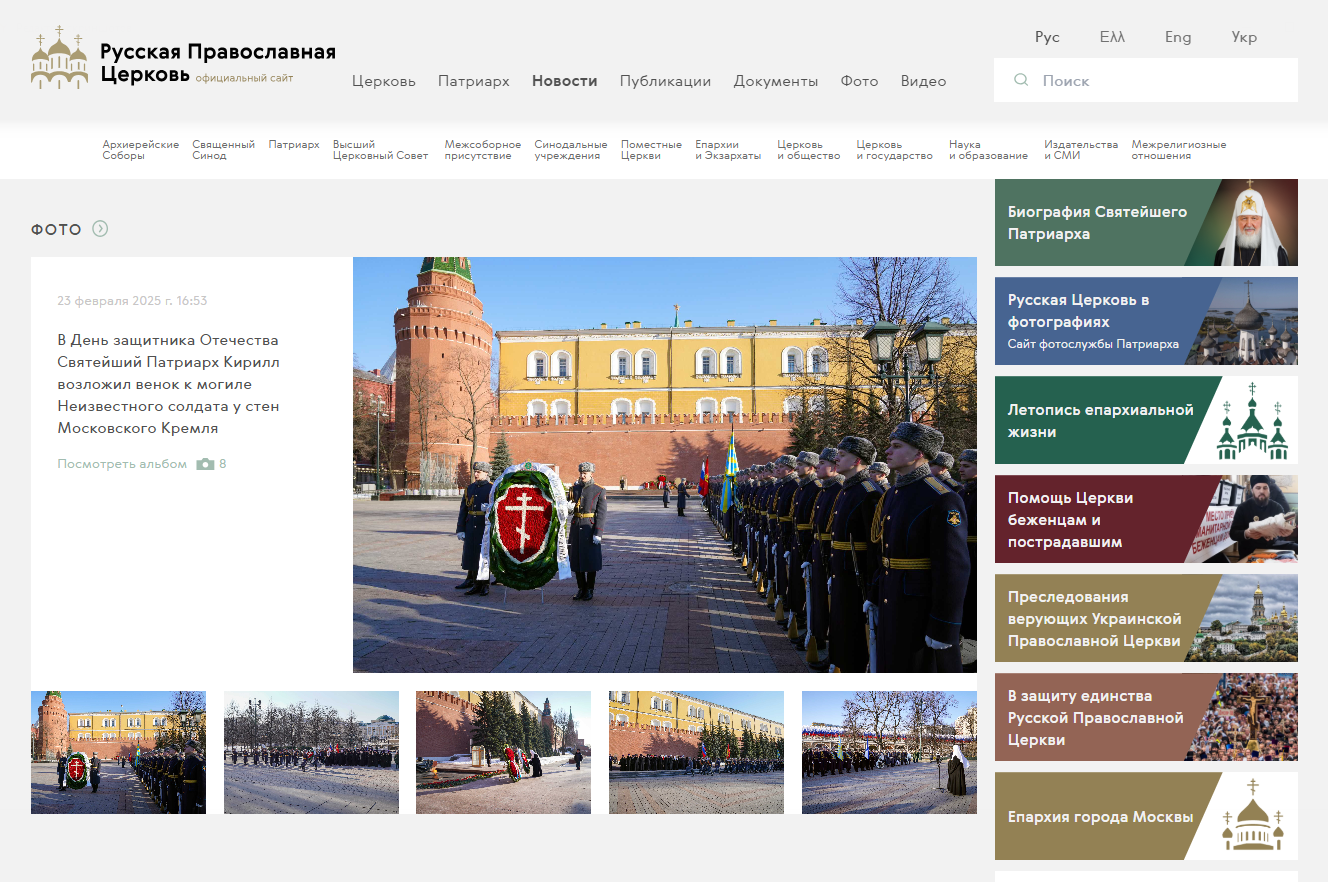Image resolution: width=1328 pixels, height=882 pixels.
Task: Click the ФОТО section heading
Action: click(56, 230)
